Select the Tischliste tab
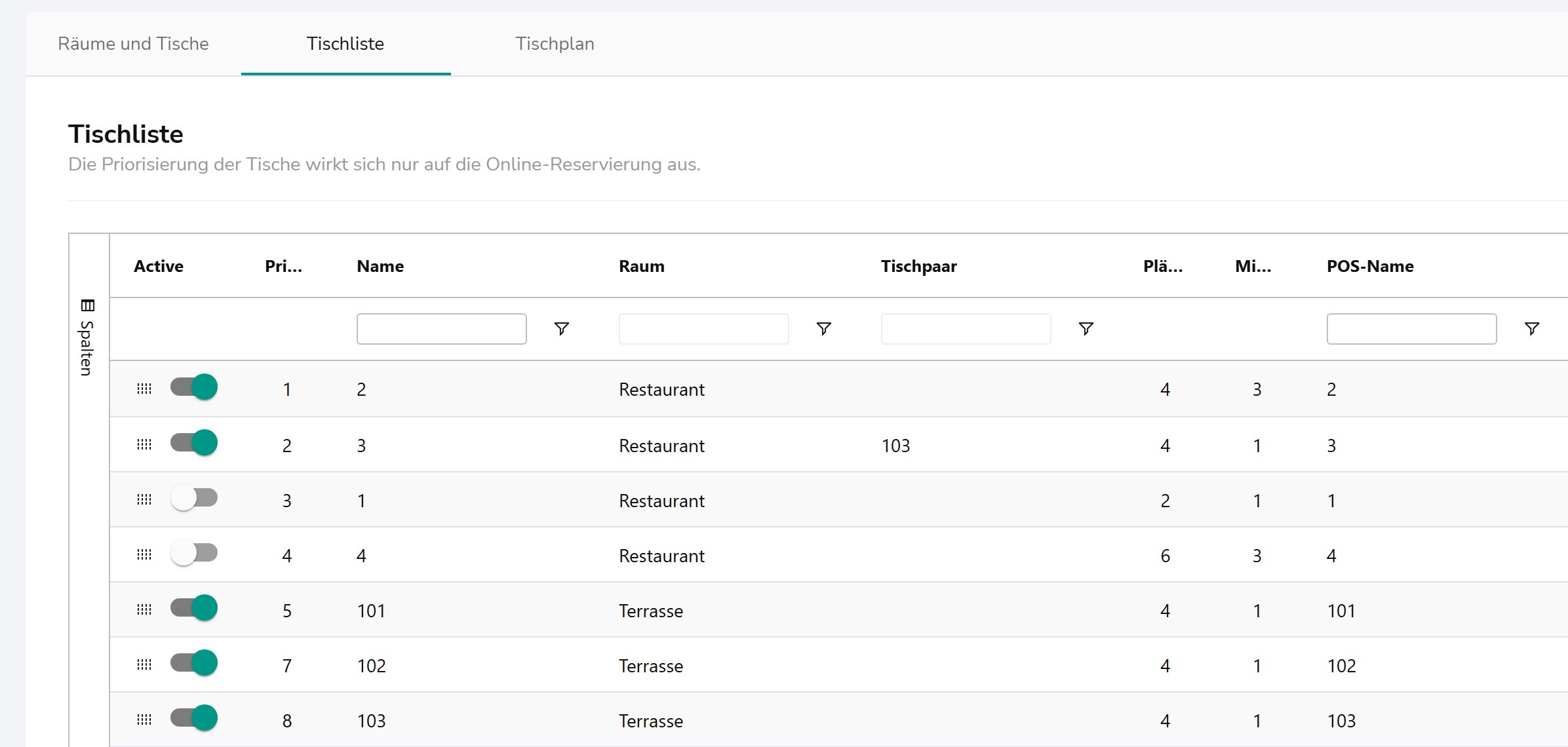The image size is (1568, 747). pyautogui.click(x=345, y=44)
